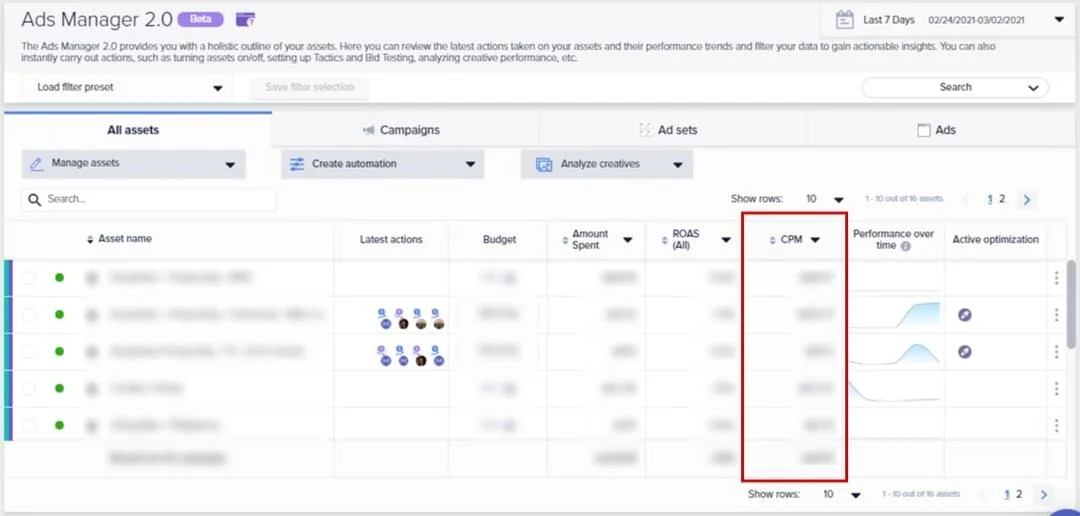Select page 1 in the bottom pagination
Image resolution: width=1080 pixels, height=516 pixels.
[x=1007, y=495]
